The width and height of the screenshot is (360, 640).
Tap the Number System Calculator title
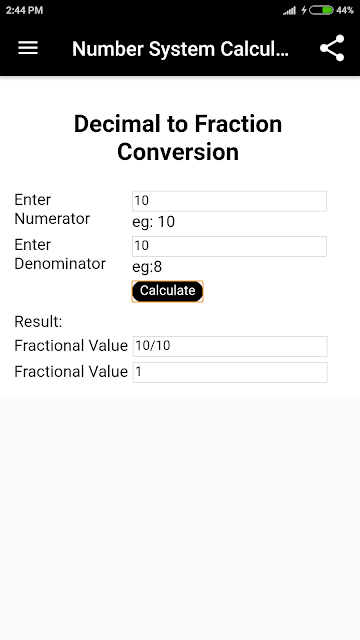tap(180, 49)
